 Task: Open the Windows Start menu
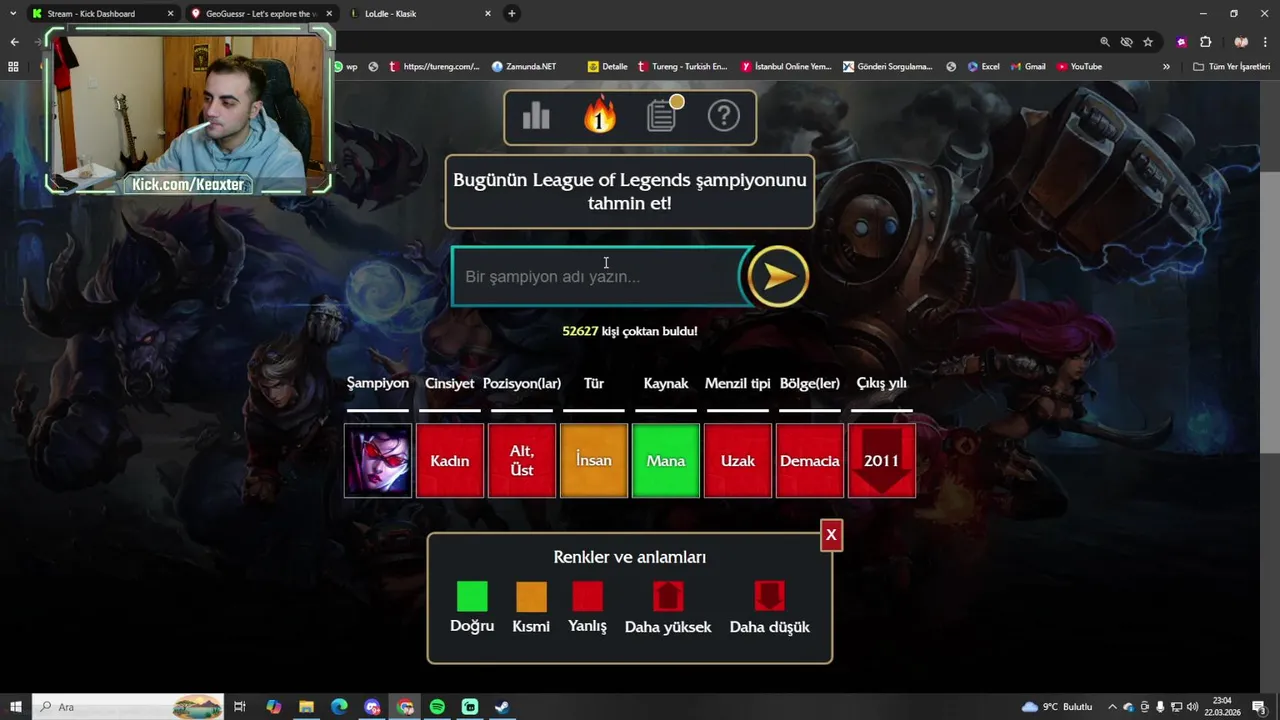[x=16, y=707]
